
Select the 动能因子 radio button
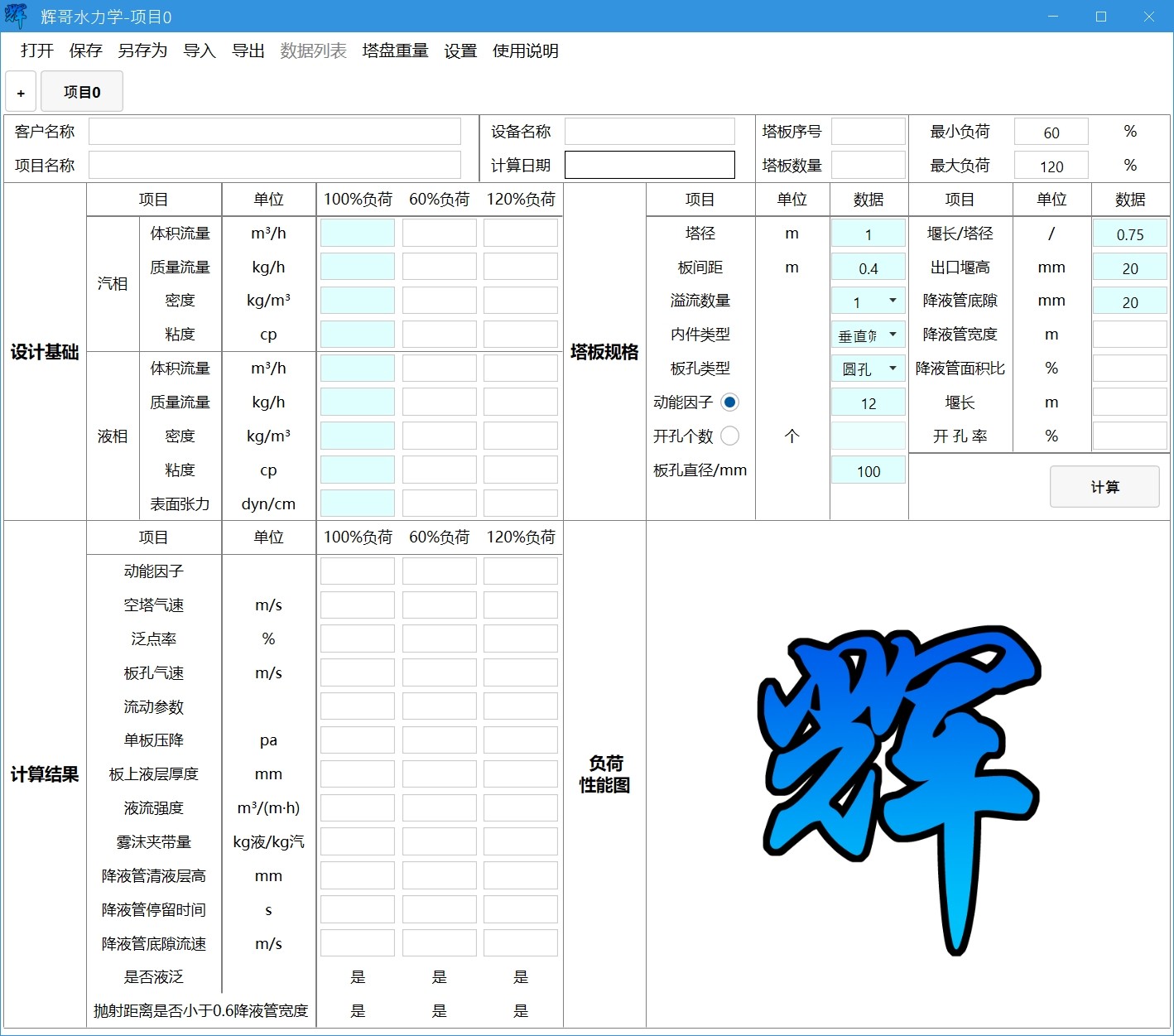pyautogui.click(x=729, y=402)
